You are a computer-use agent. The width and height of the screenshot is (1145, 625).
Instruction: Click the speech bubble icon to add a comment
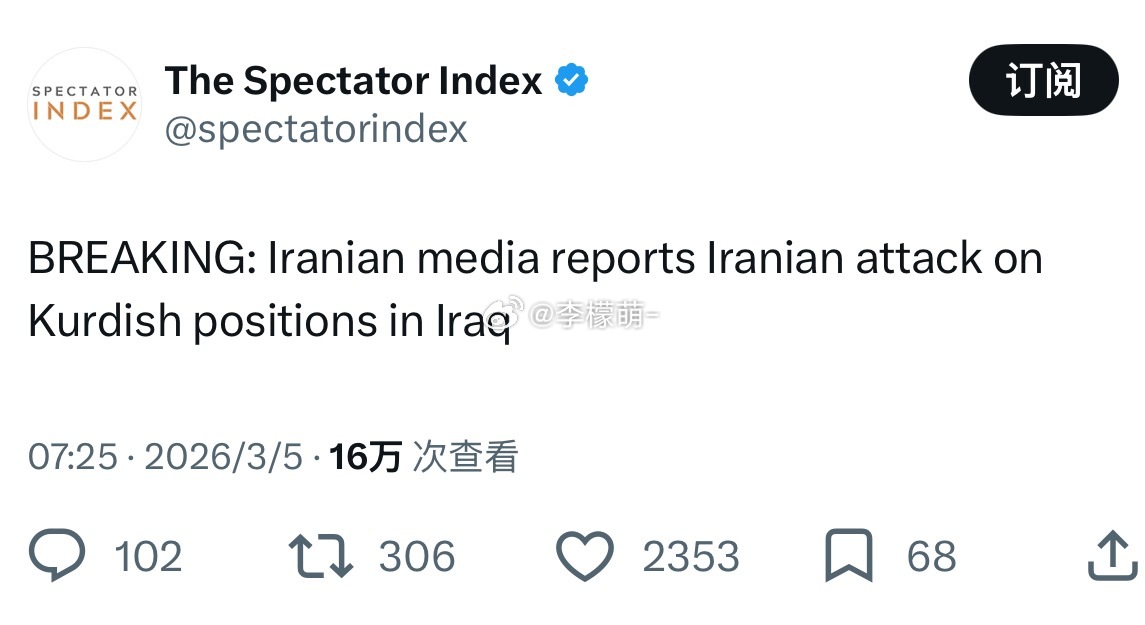point(57,555)
